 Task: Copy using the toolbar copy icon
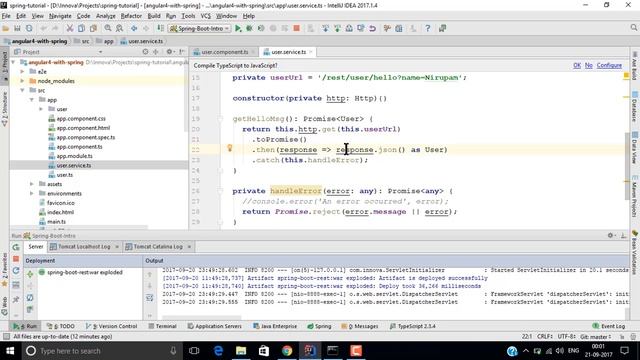(x=82, y=28)
